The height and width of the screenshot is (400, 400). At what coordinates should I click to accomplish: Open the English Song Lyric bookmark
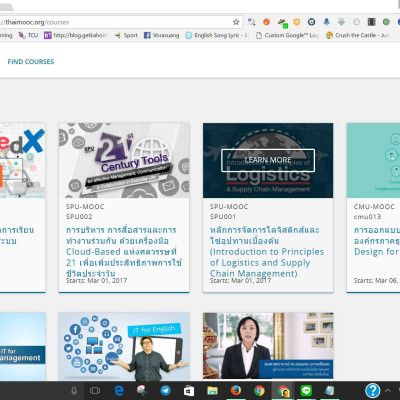(217, 35)
